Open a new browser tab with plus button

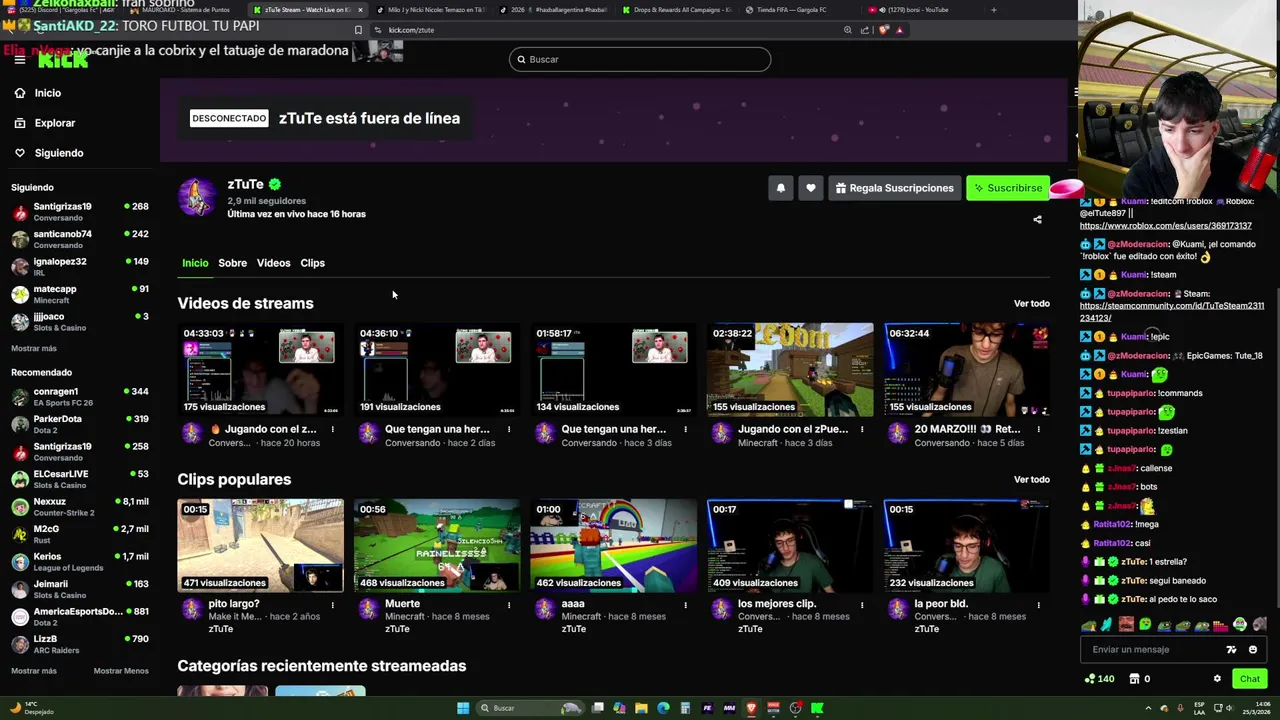pyautogui.click(x=993, y=10)
